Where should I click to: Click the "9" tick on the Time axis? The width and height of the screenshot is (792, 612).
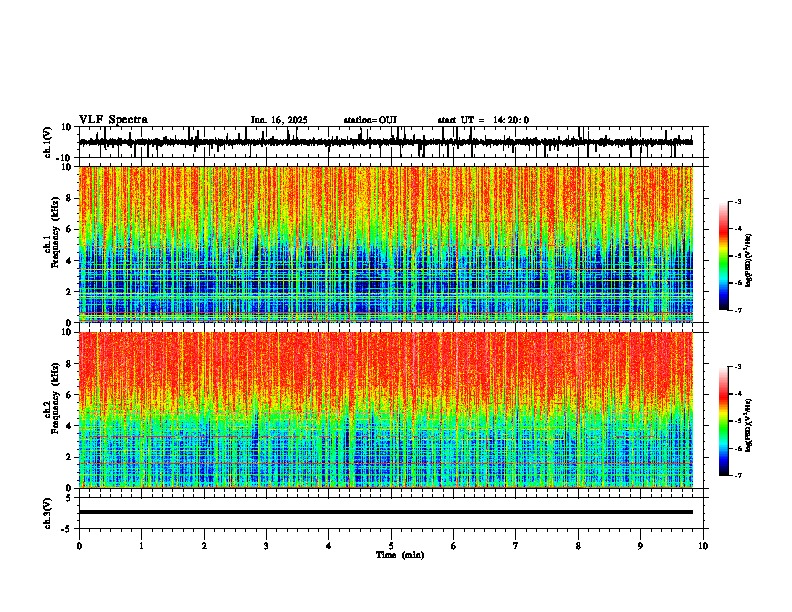point(640,546)
